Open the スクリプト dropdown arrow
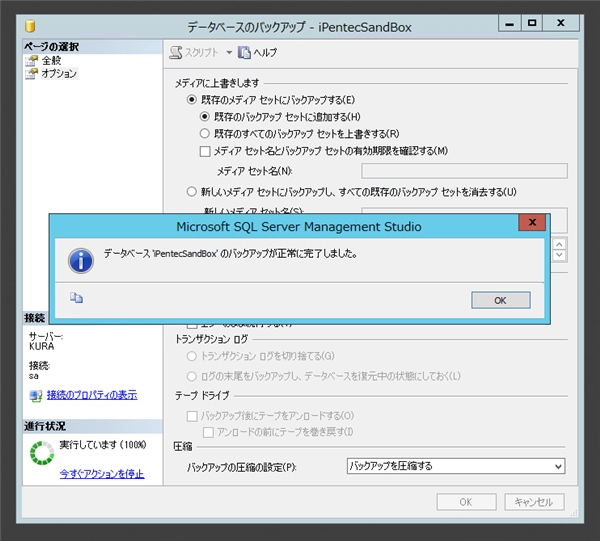 [229, 52]
